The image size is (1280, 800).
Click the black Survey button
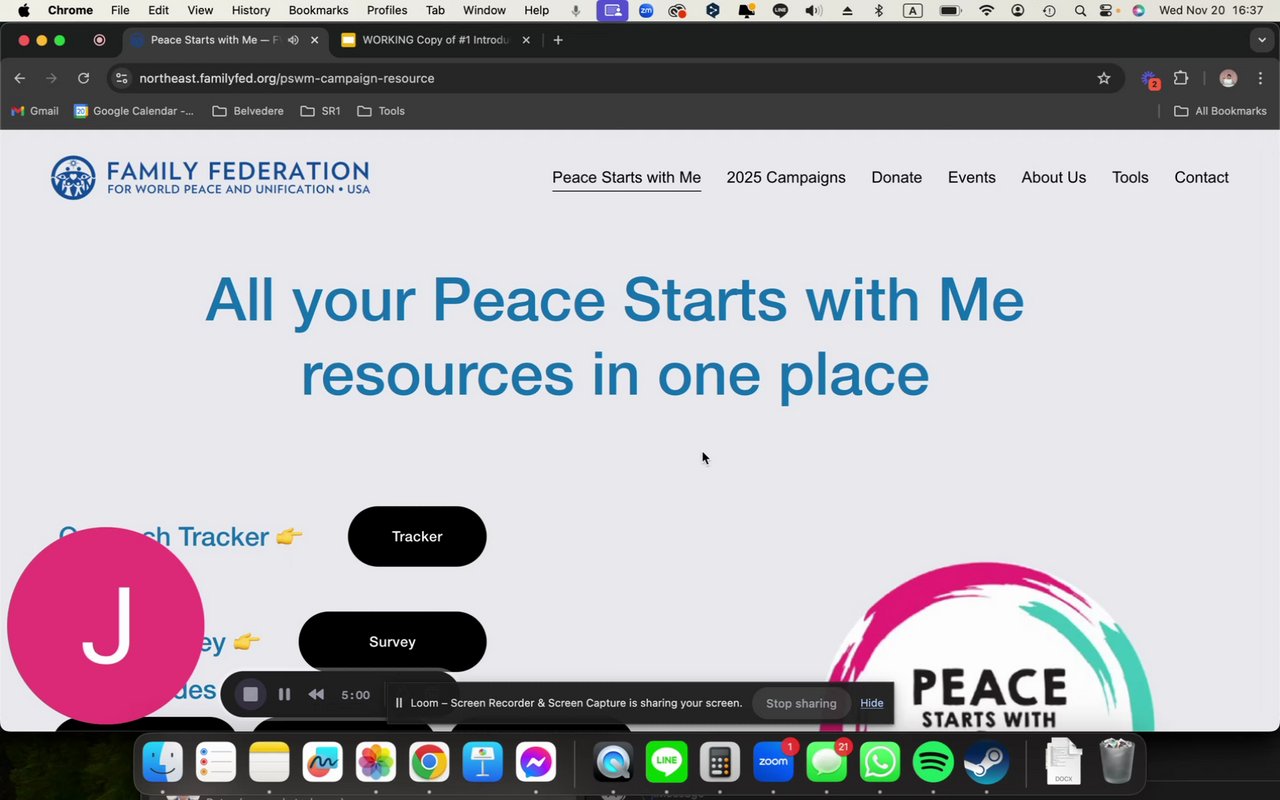pos(392,642)
